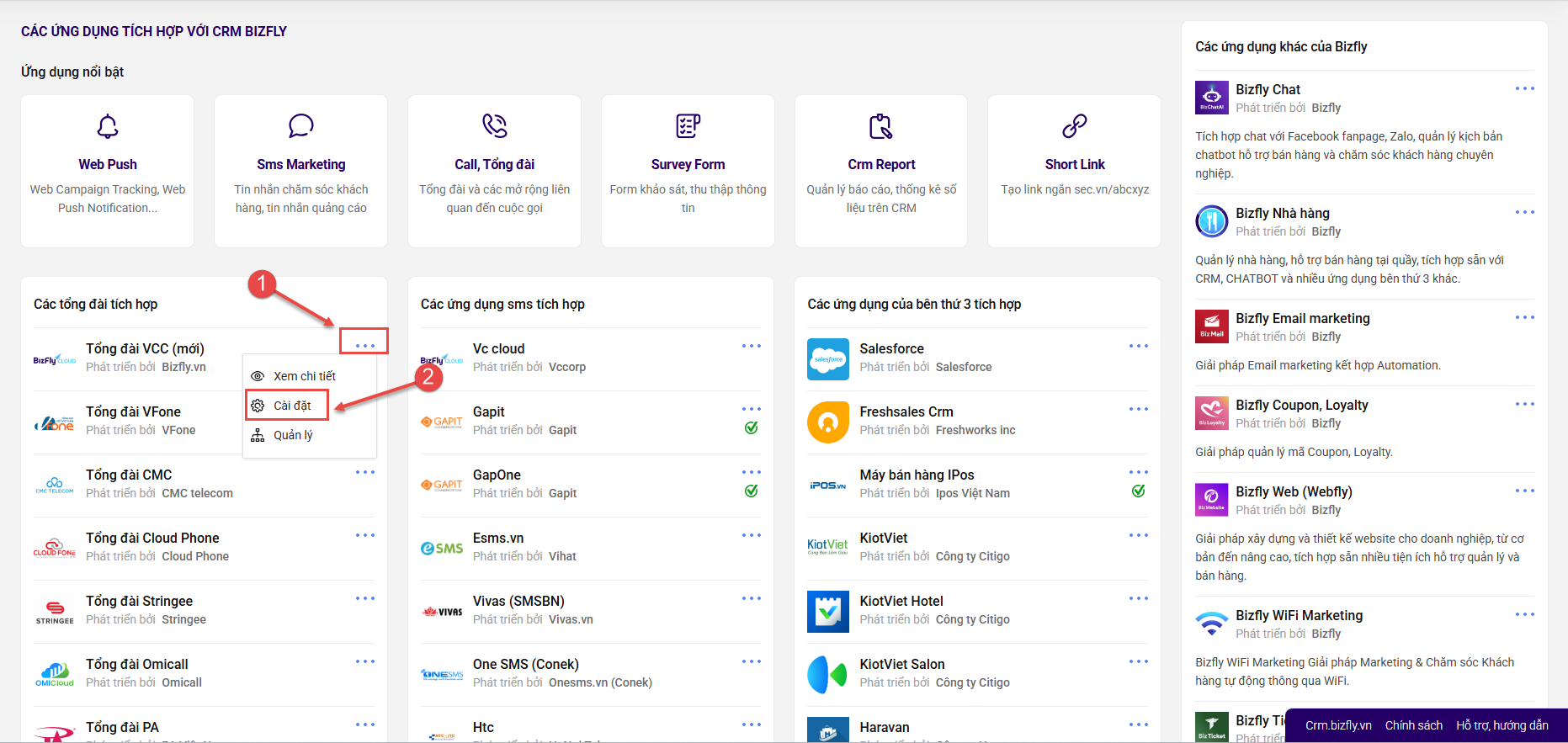1568x743 pixels.
Task: Open the Bizfly Chat three-dot menu
Action: pos(1525,88)
